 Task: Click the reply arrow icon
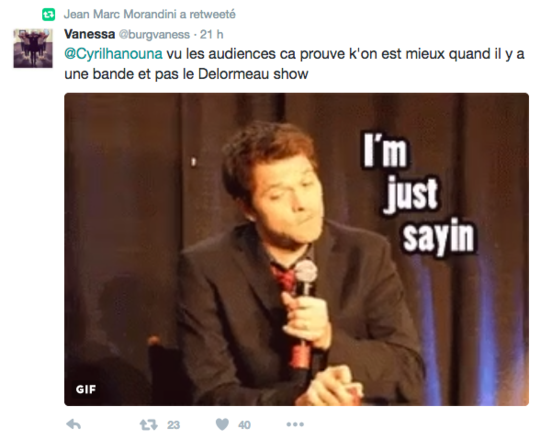point(74,425)
